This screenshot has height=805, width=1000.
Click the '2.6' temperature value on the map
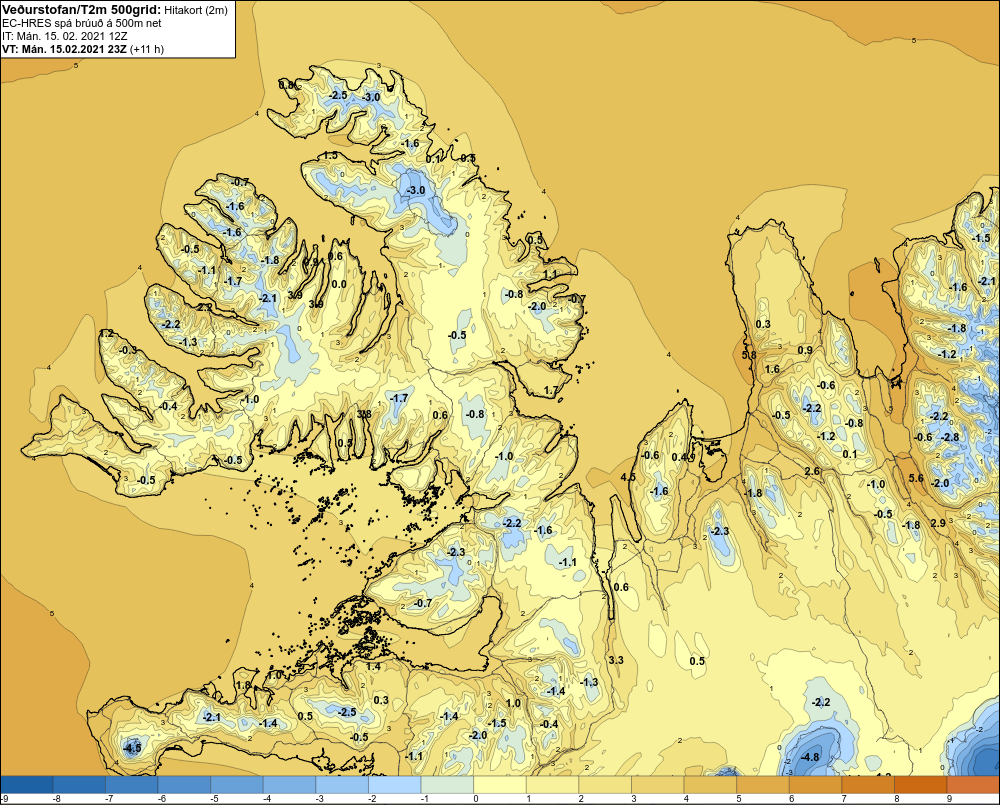point(812,471)
